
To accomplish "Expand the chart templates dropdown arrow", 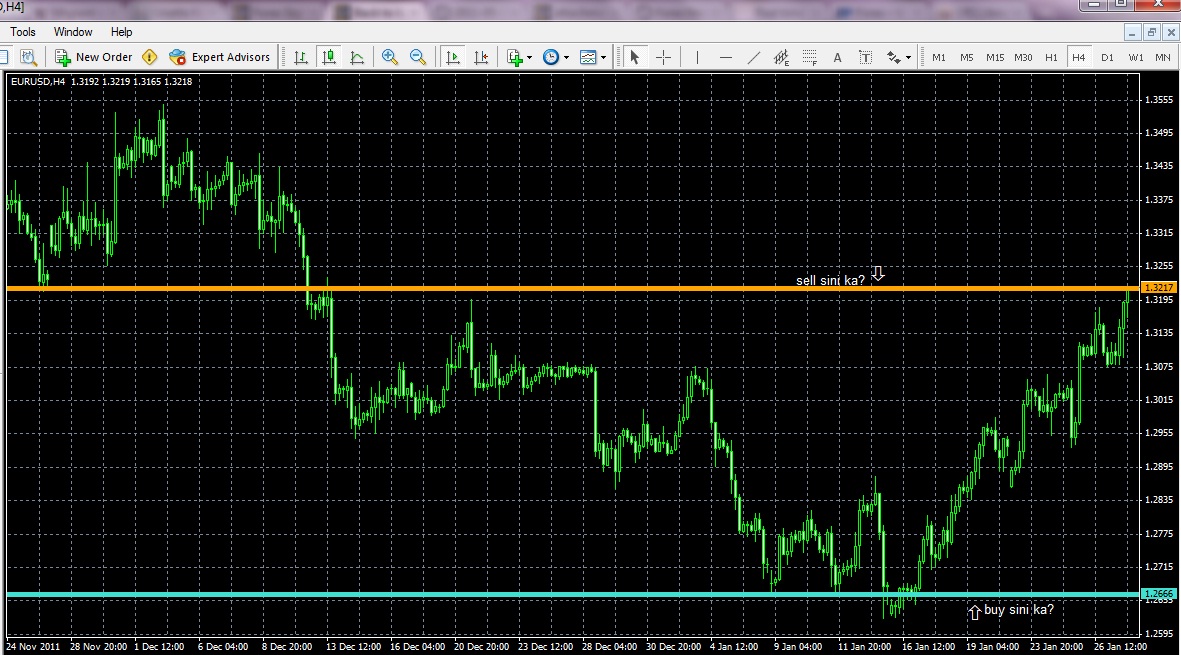I will (603, 58).
